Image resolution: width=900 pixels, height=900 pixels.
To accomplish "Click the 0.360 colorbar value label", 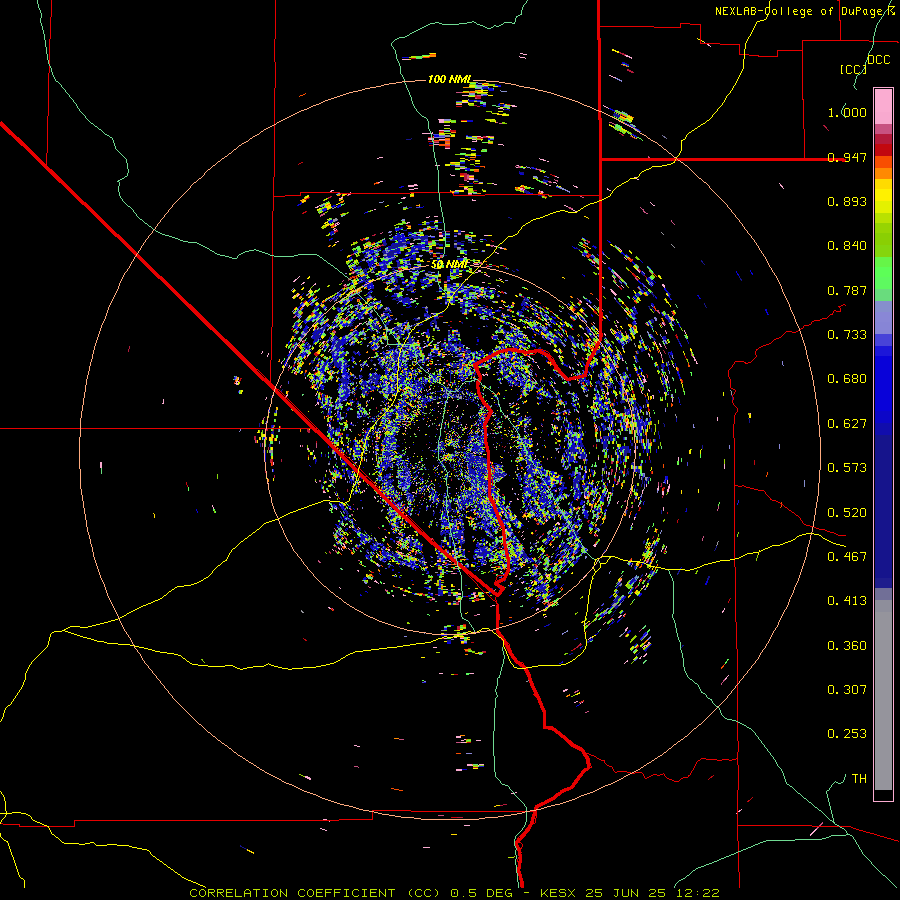I will (847, 646).
